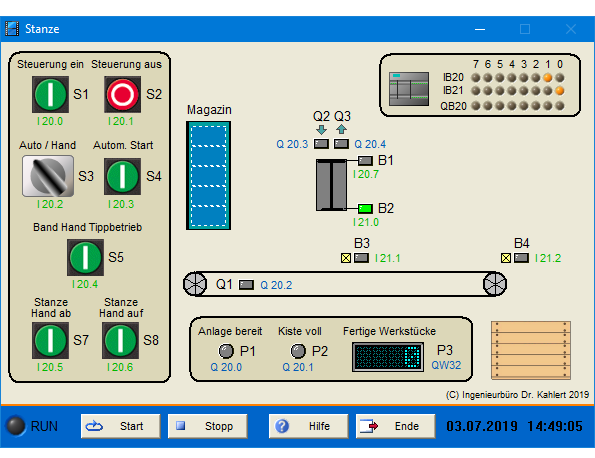The height and width of the screenshot is (458, 595).
Task: Click the I 21.0 address label
Action: coord(366,222)
